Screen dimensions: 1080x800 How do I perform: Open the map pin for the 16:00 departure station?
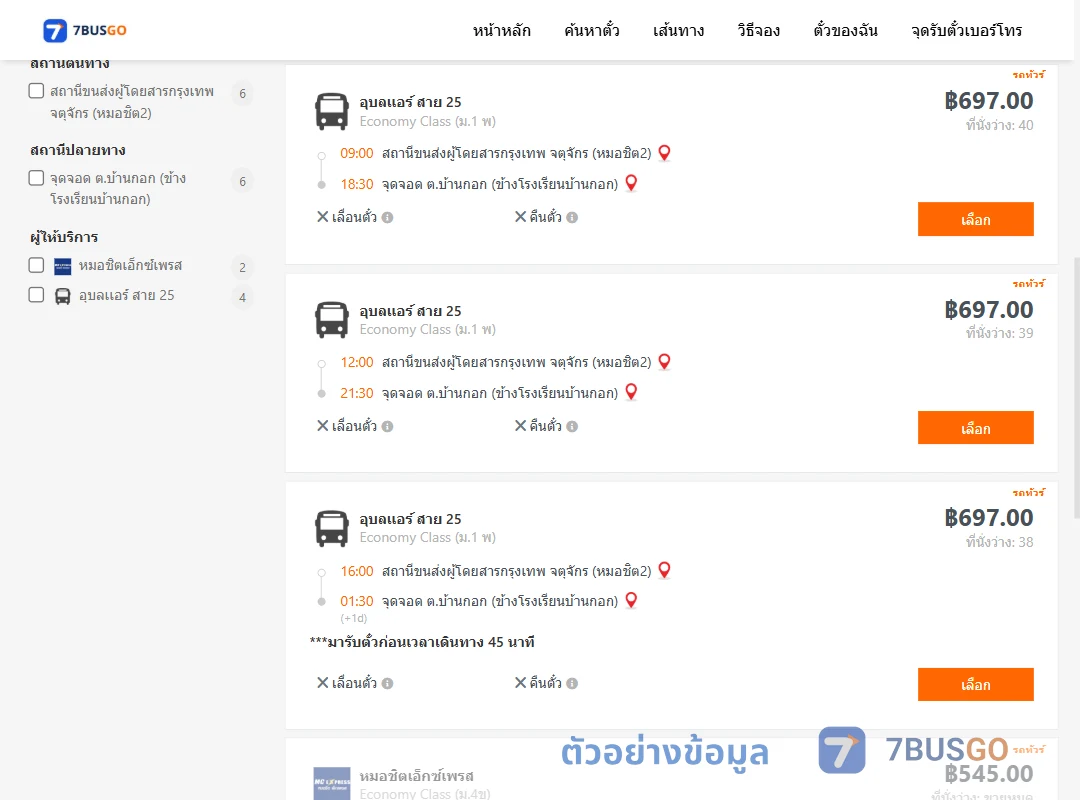(665, 571)
